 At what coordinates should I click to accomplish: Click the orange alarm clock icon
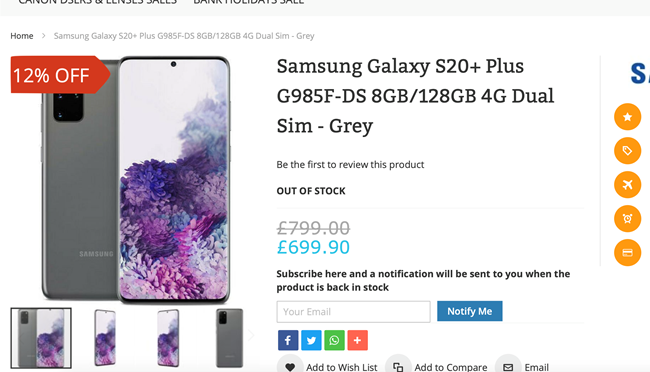[627, 219]
